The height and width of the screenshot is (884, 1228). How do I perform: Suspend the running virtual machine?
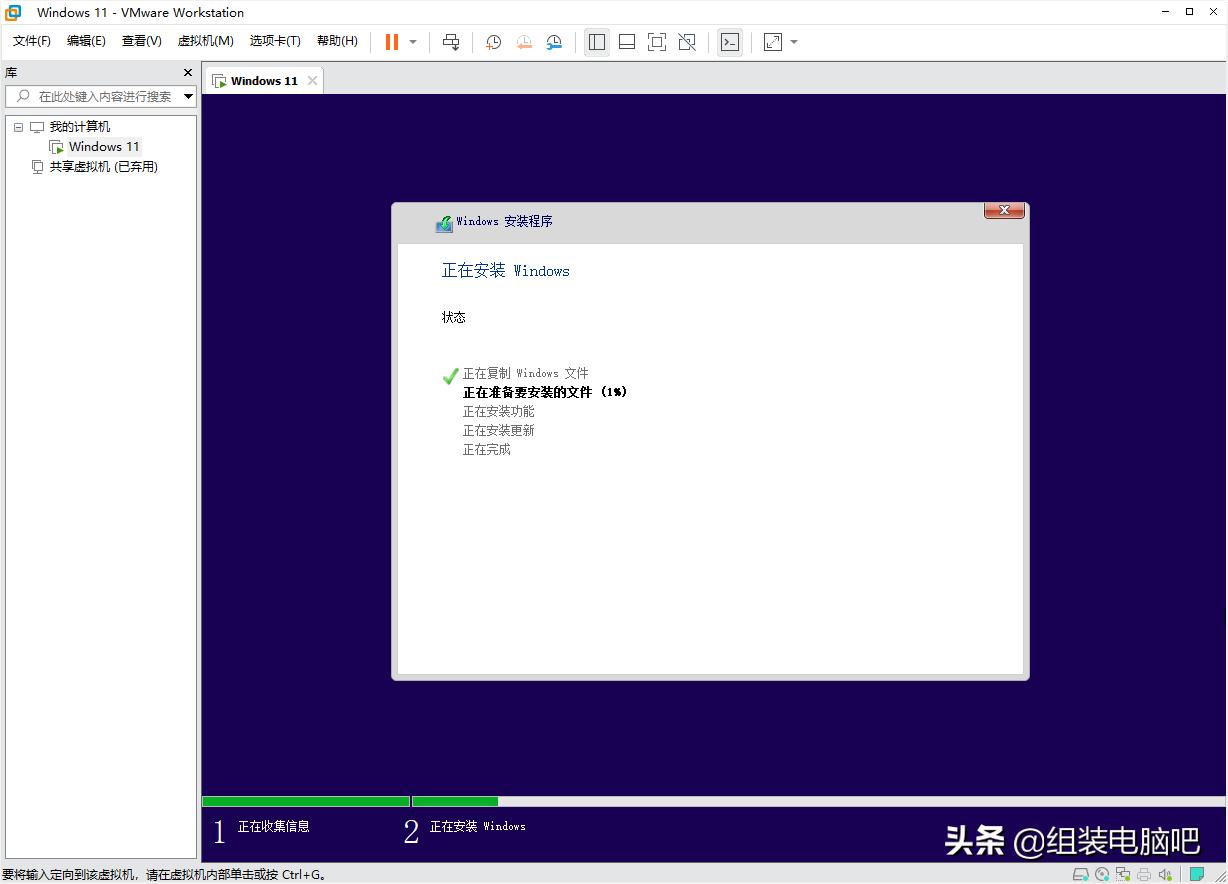390,42
